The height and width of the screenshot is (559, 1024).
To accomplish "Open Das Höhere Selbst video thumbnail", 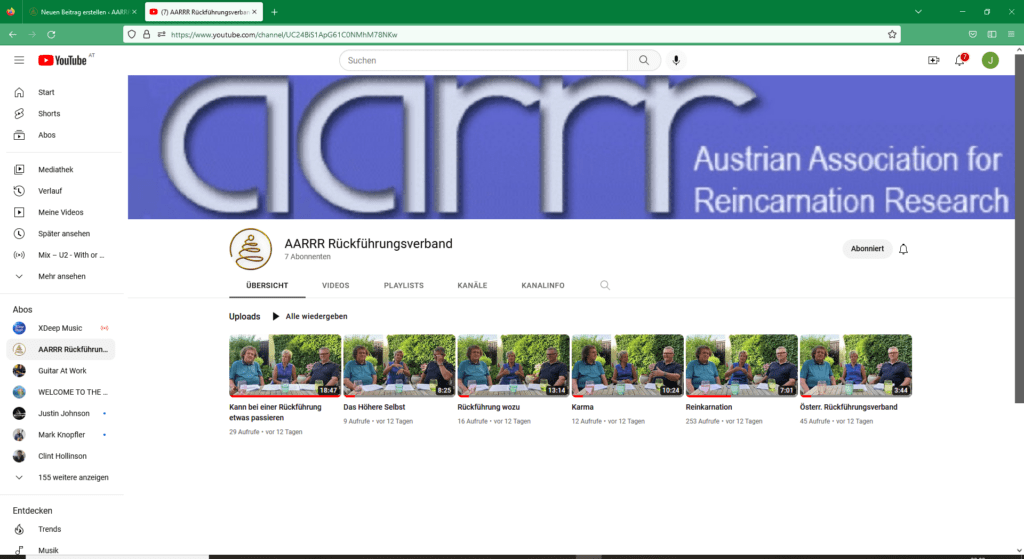I will tap(399, 366).
